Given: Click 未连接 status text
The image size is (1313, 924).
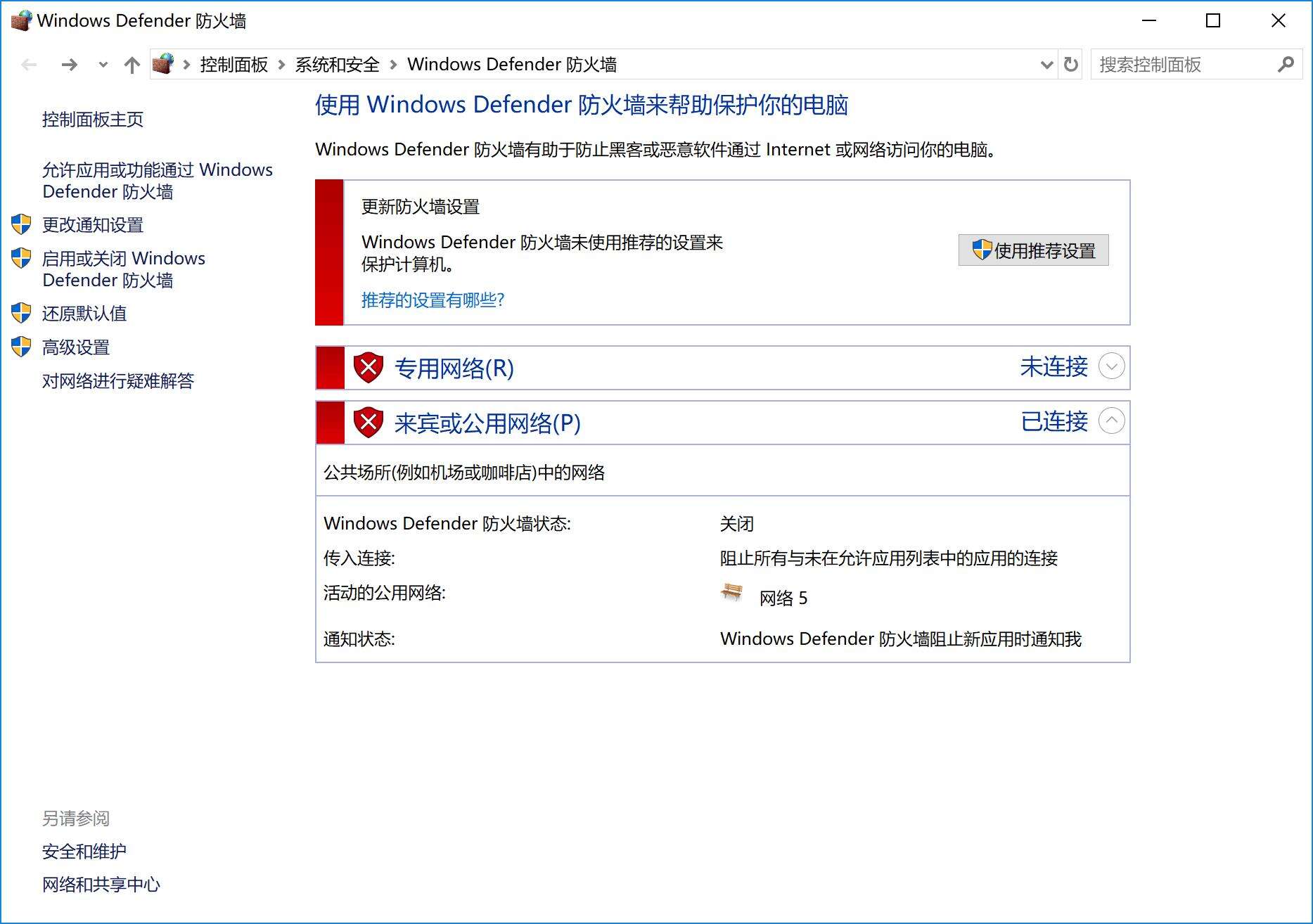Looking at the screenshot, I should tap(1054, 366).
